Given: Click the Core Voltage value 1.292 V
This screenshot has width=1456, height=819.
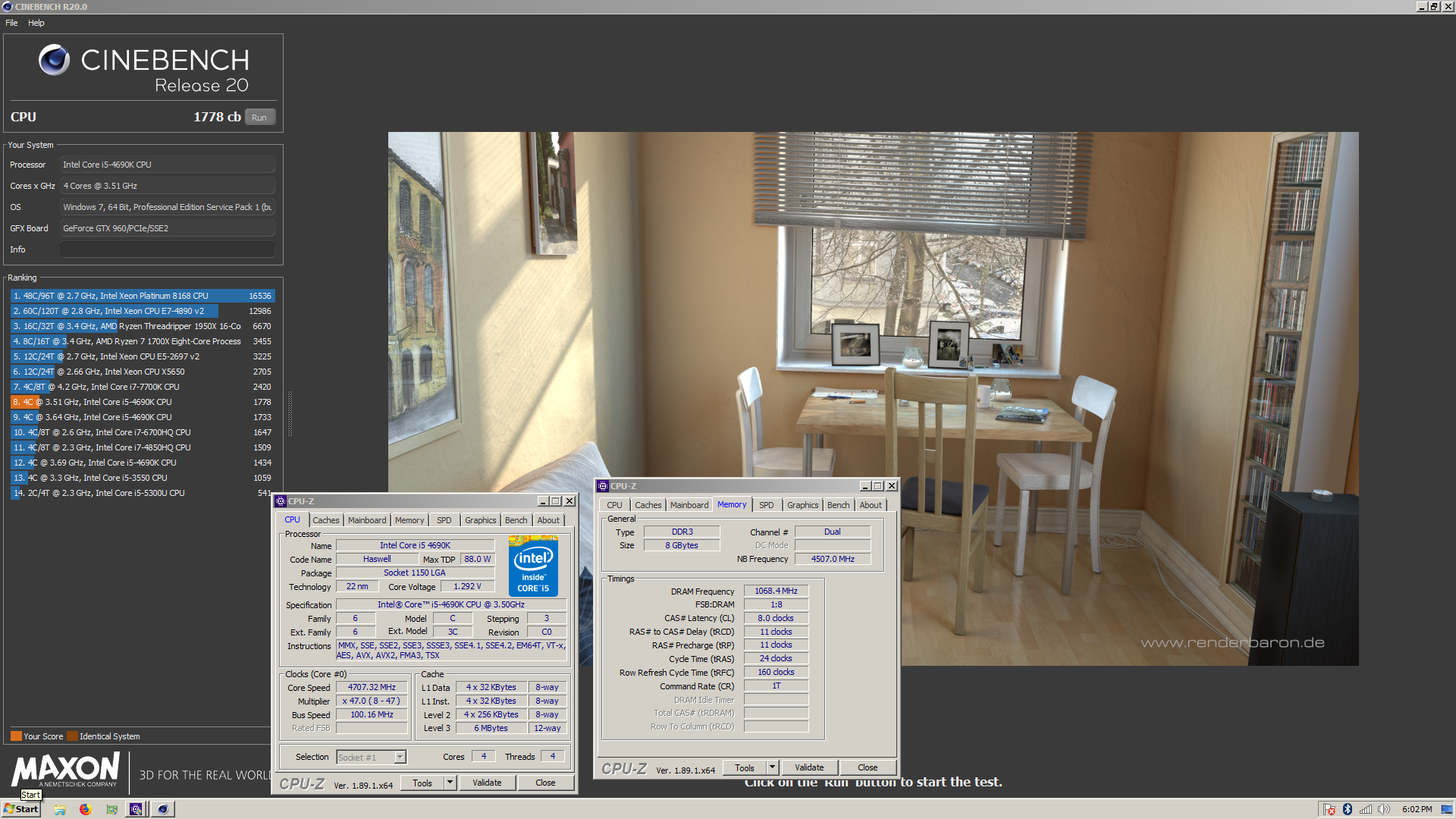Looking at the screenshot, I should [x=468, y=586].
